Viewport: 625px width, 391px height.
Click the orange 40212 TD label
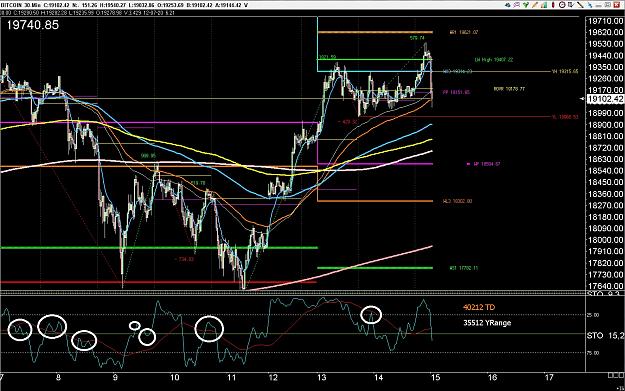pyautogui.click(x=479, y=307)
